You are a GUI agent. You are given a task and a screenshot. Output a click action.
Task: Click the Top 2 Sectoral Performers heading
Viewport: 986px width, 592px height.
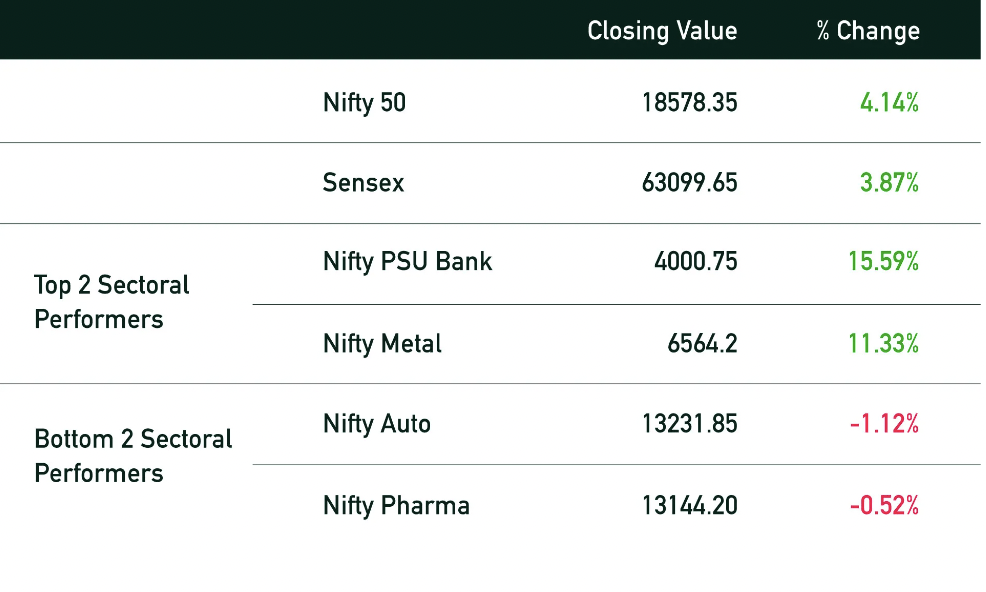(x=111, y=302)
